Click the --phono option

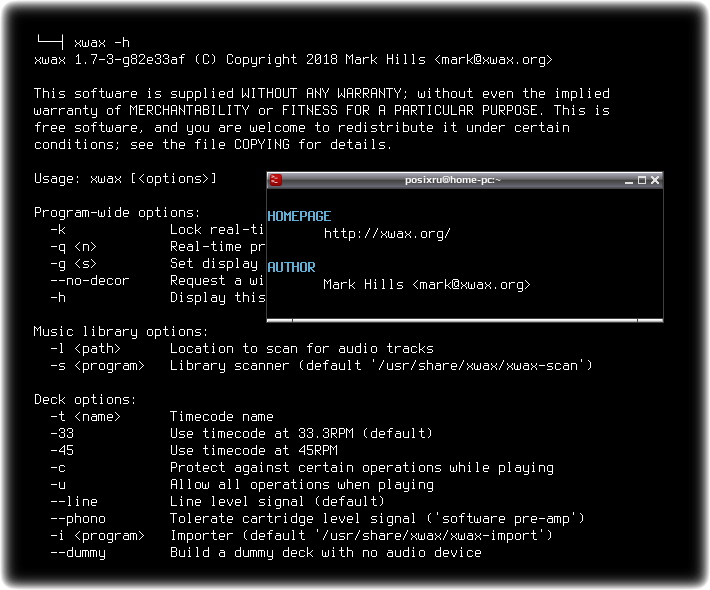[x=78, y=518]
